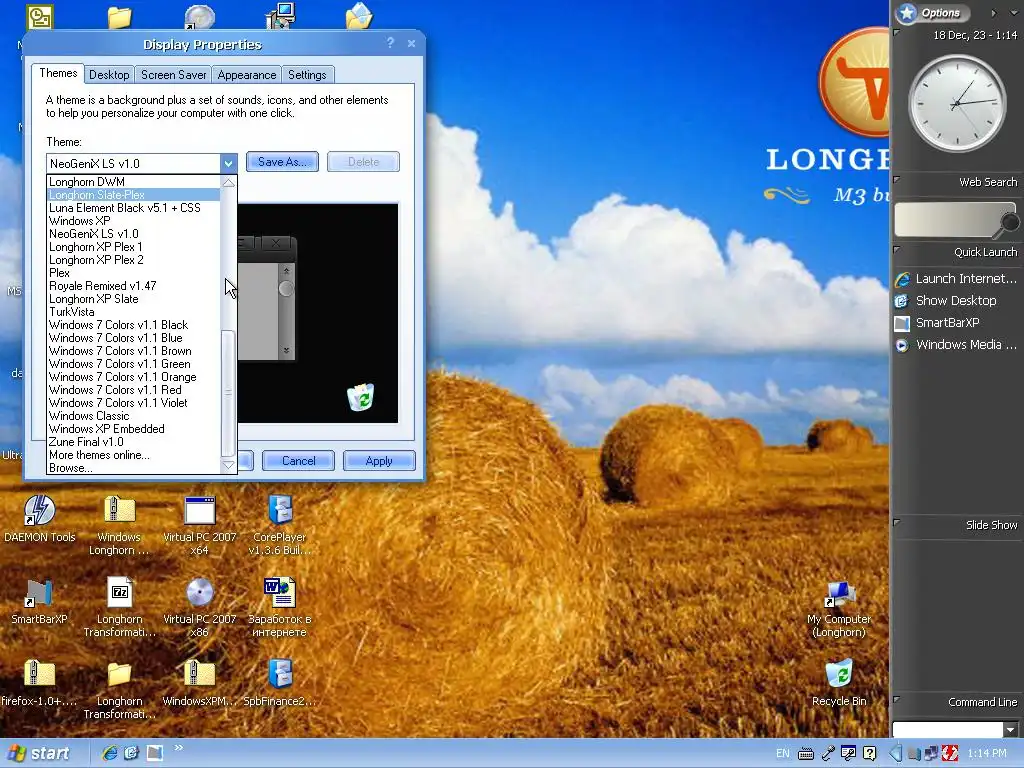The height and width of the screenshot is (768, 1024).
Task: Open the firefox-1.0+ zip archive icon
Action: tap(39, 675)
